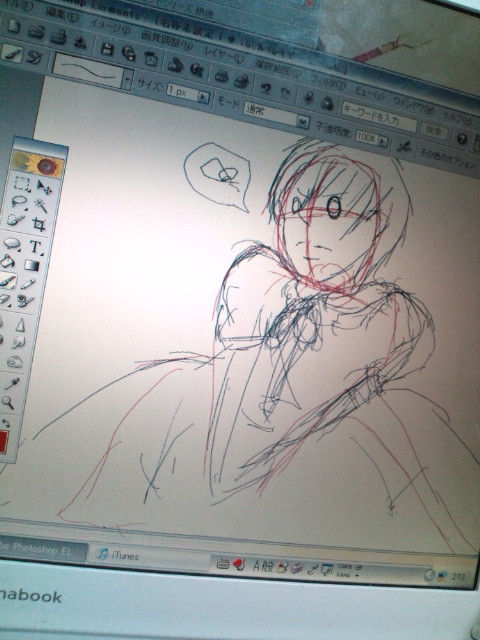Click the Help question mark icon
The image size is (480, 640).
[462, 139]
